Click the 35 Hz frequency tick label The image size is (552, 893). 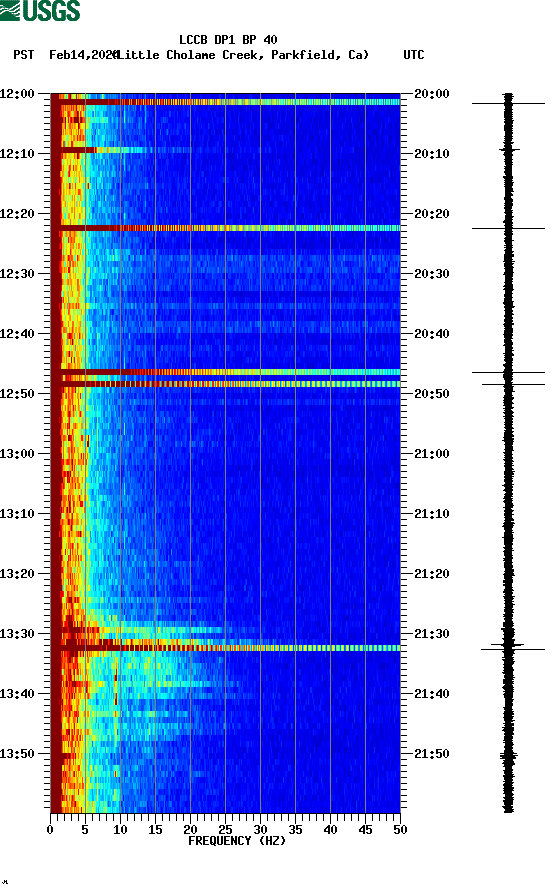coord(295,830)
